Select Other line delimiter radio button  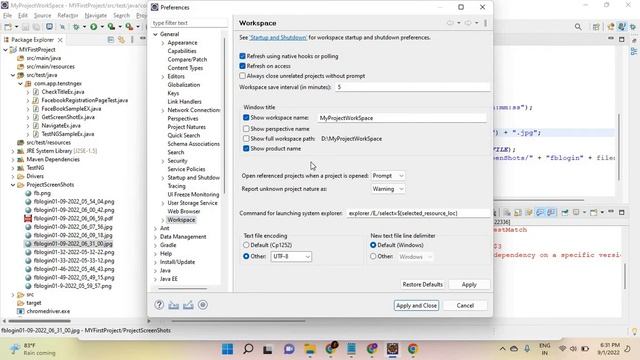[x=373, y=256]
